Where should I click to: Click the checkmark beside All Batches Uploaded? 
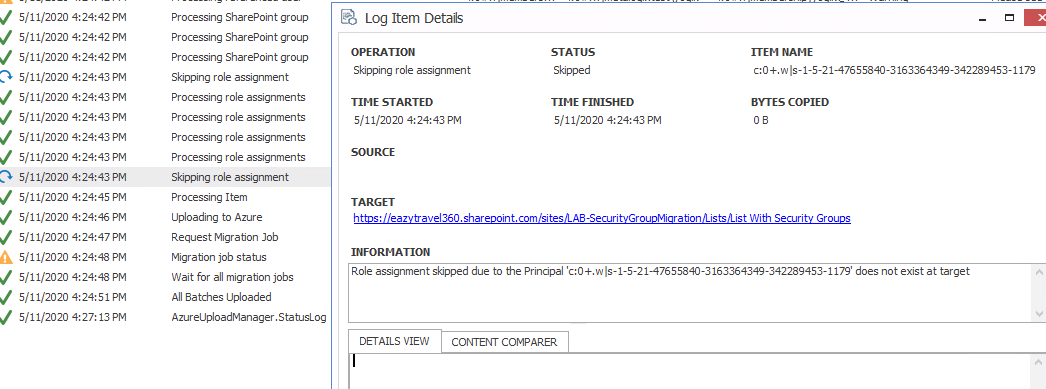(x=6, y=297)
